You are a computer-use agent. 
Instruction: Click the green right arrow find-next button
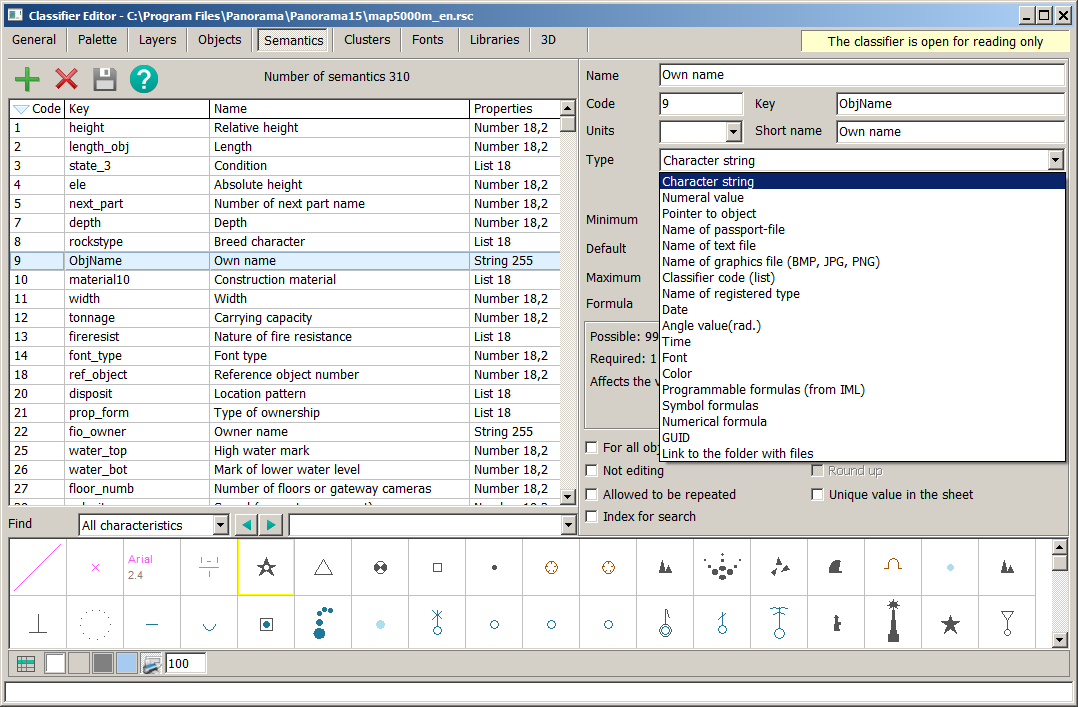271,525
